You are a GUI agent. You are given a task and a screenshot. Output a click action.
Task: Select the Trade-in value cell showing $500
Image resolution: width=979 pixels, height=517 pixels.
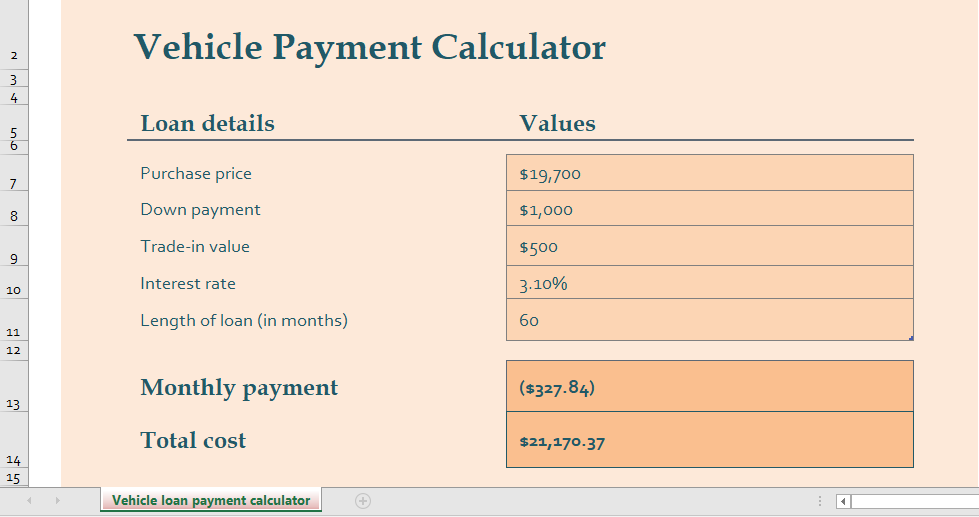pyautogui.click(x=709, y=246)
